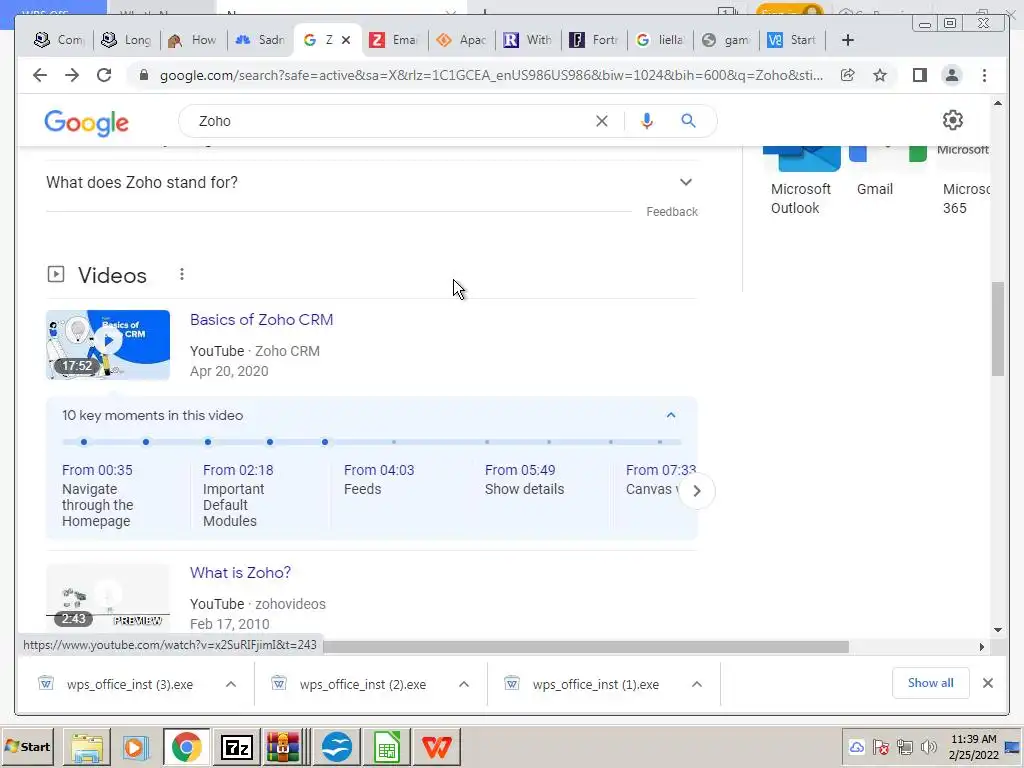Open options for wps_office_inst (2).exe download
The height and width of the screenshot is (768, 1024).
coord(464,684)
